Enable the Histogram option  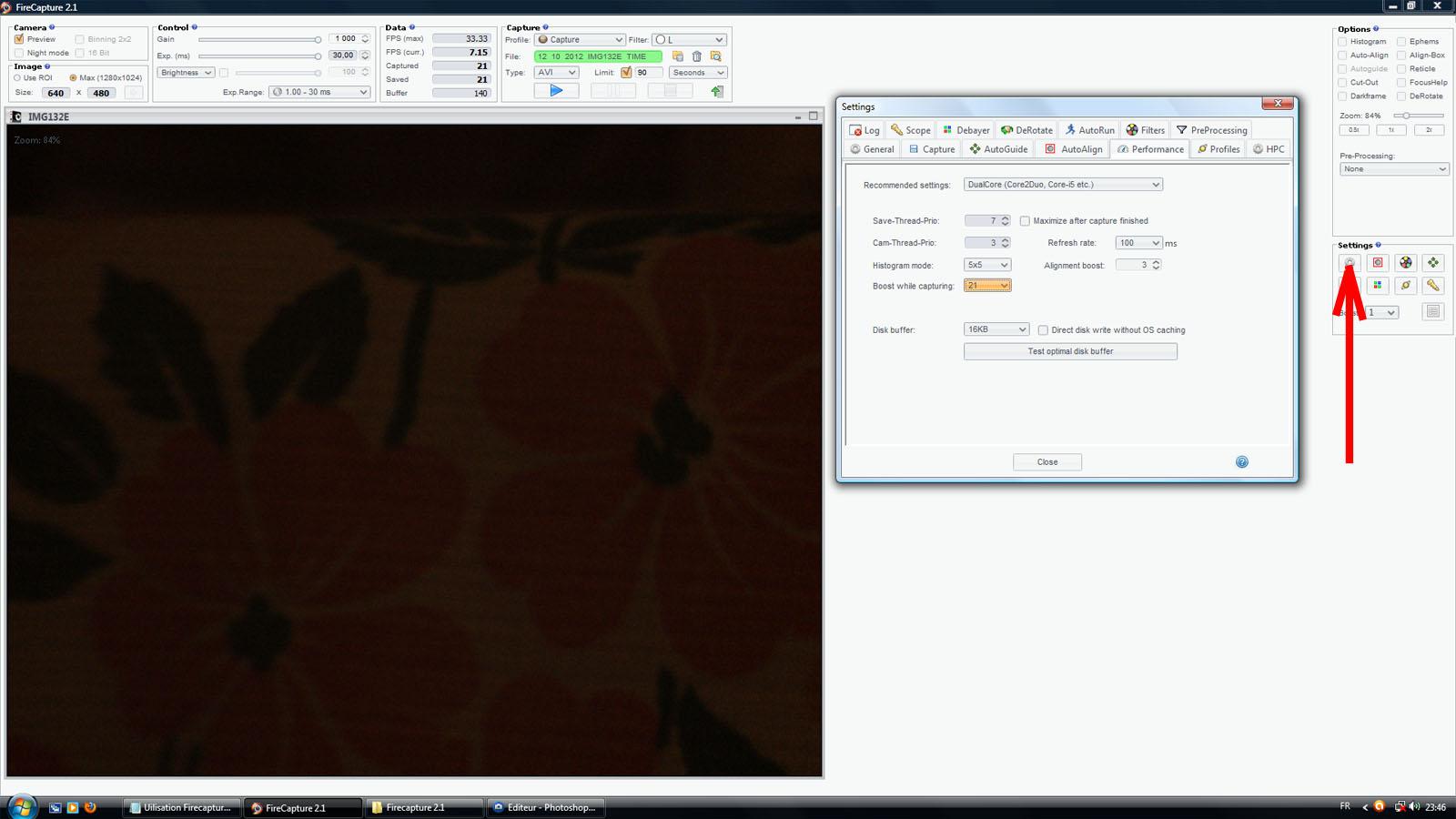tap(1342, 42)
